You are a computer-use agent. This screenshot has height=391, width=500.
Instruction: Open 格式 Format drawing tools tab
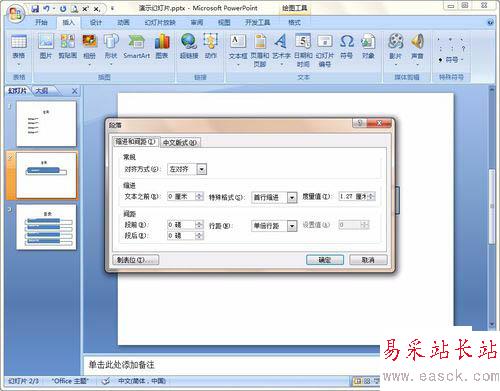click(x=294, y=22)
